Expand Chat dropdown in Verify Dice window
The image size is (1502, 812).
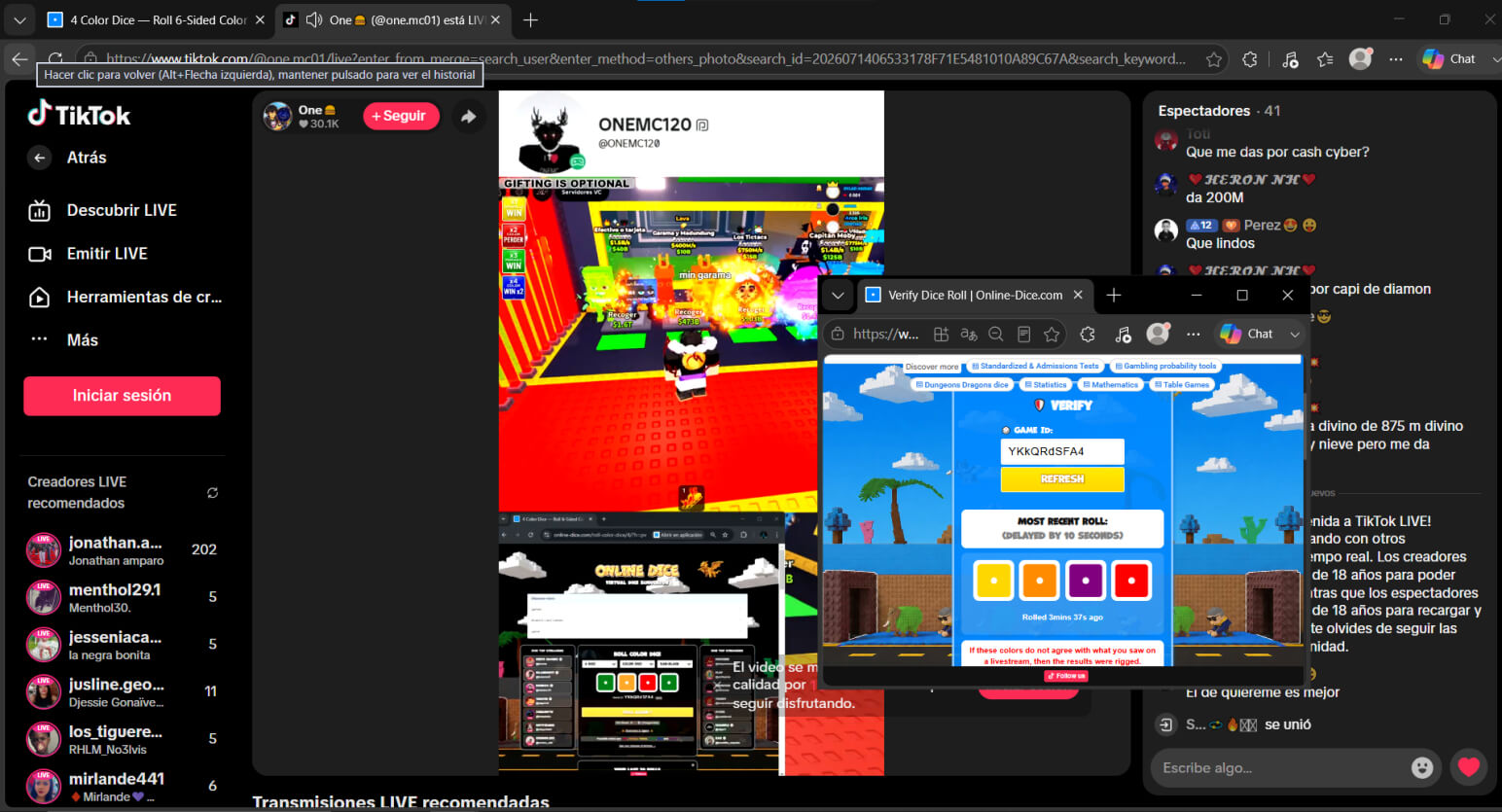[1294, 335]
